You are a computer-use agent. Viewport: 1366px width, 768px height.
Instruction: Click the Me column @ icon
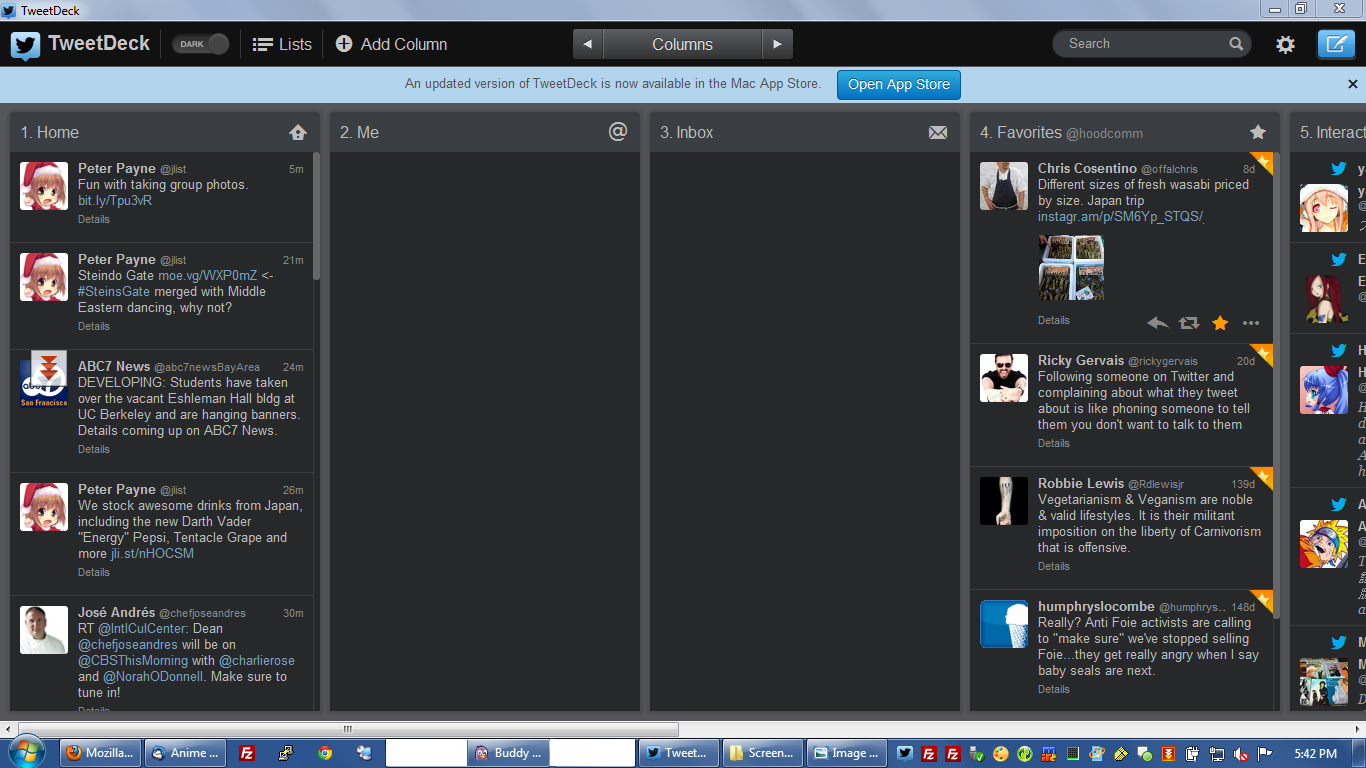click(618, 131)
